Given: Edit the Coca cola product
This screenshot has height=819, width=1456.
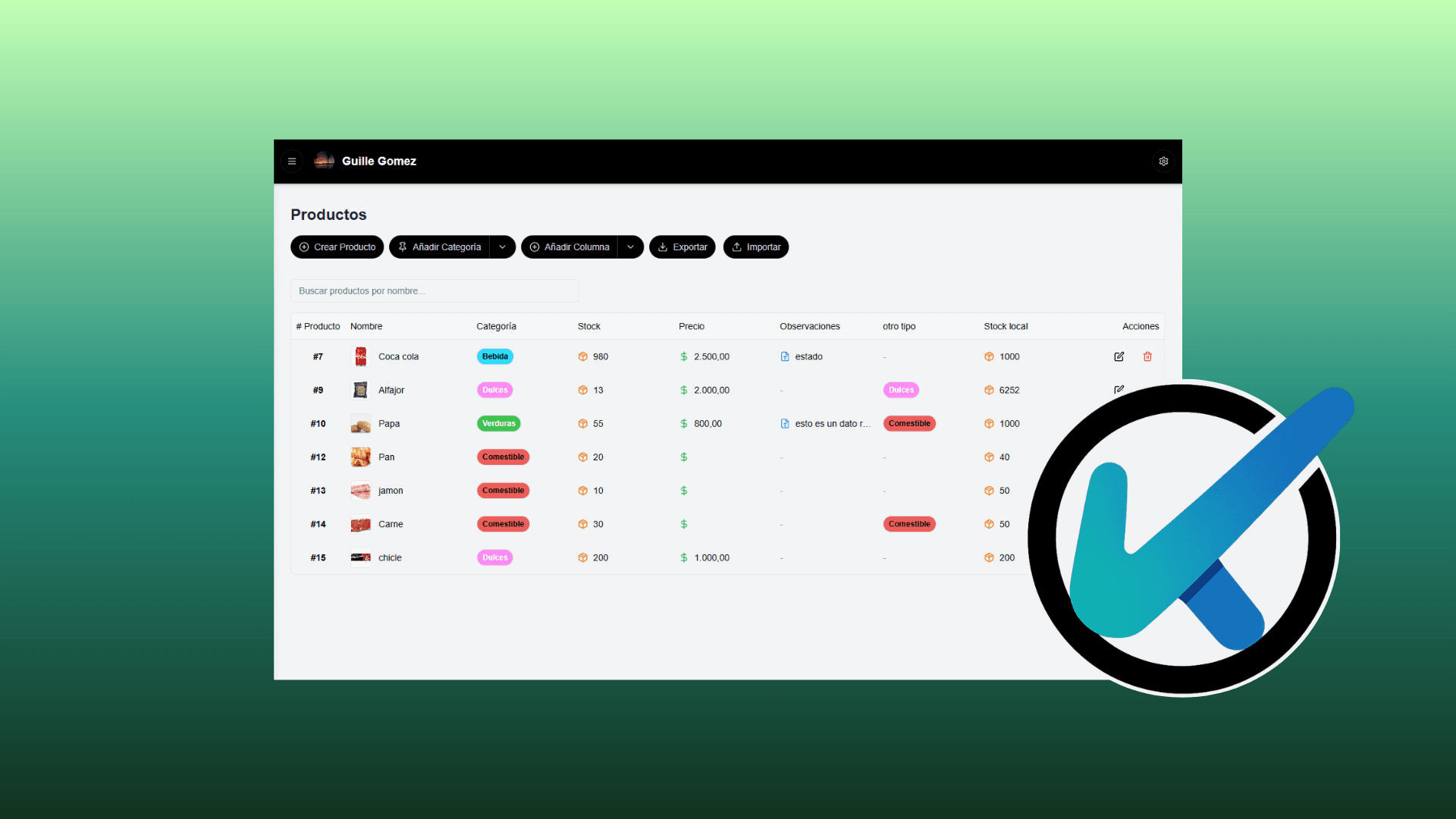Looking at the screenshot, I should (x=1119, y=356).
